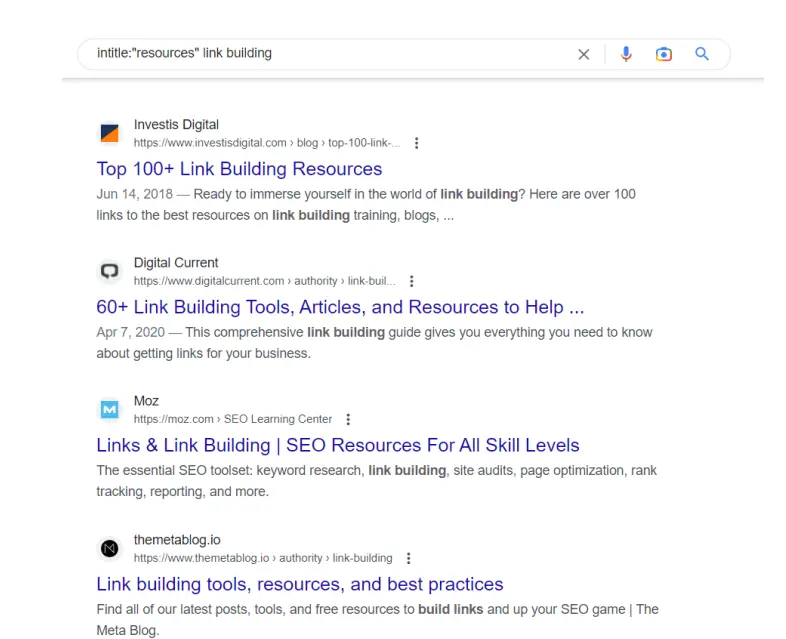Click the blue magnifier search icon
The width and height of the screenshot is (786, 639).
(x=702, y=54)
